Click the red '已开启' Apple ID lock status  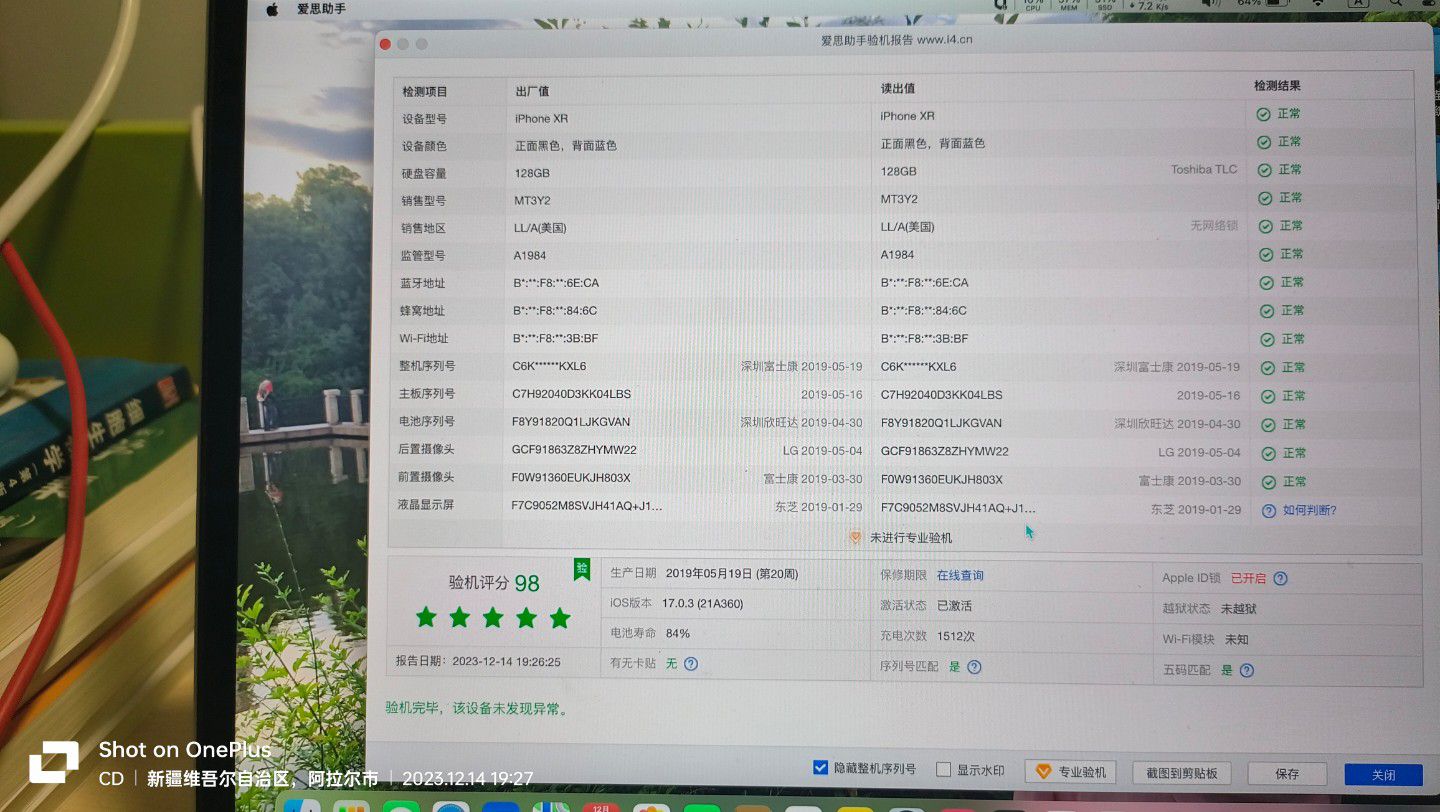[x=1248, y=579]
